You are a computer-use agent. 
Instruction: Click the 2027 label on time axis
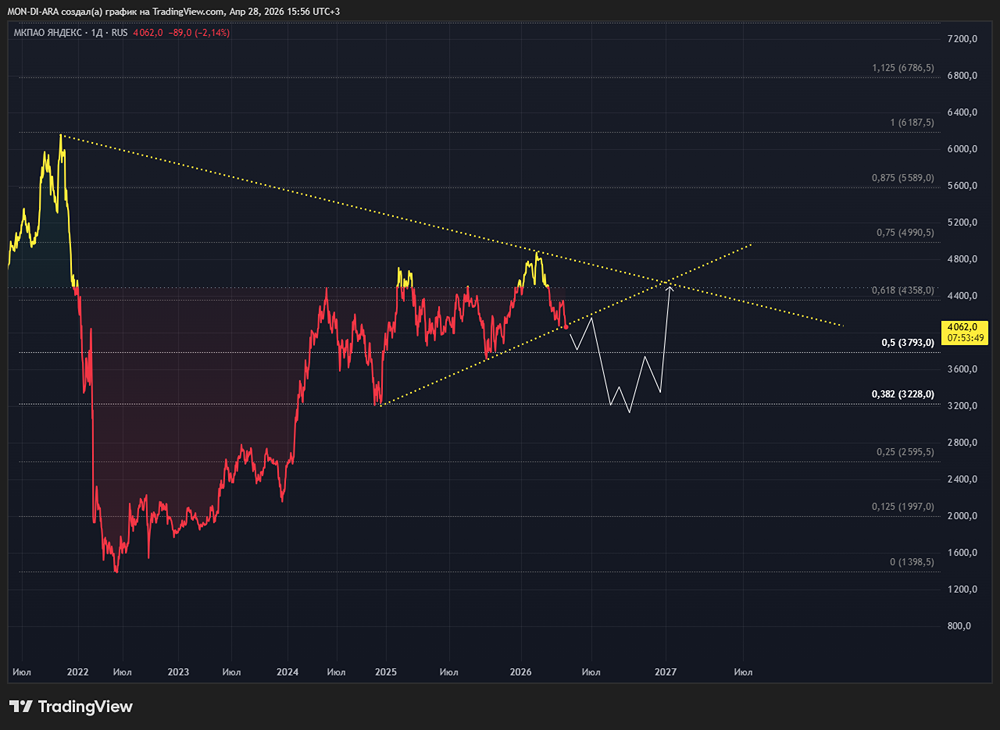coord(666,672)
